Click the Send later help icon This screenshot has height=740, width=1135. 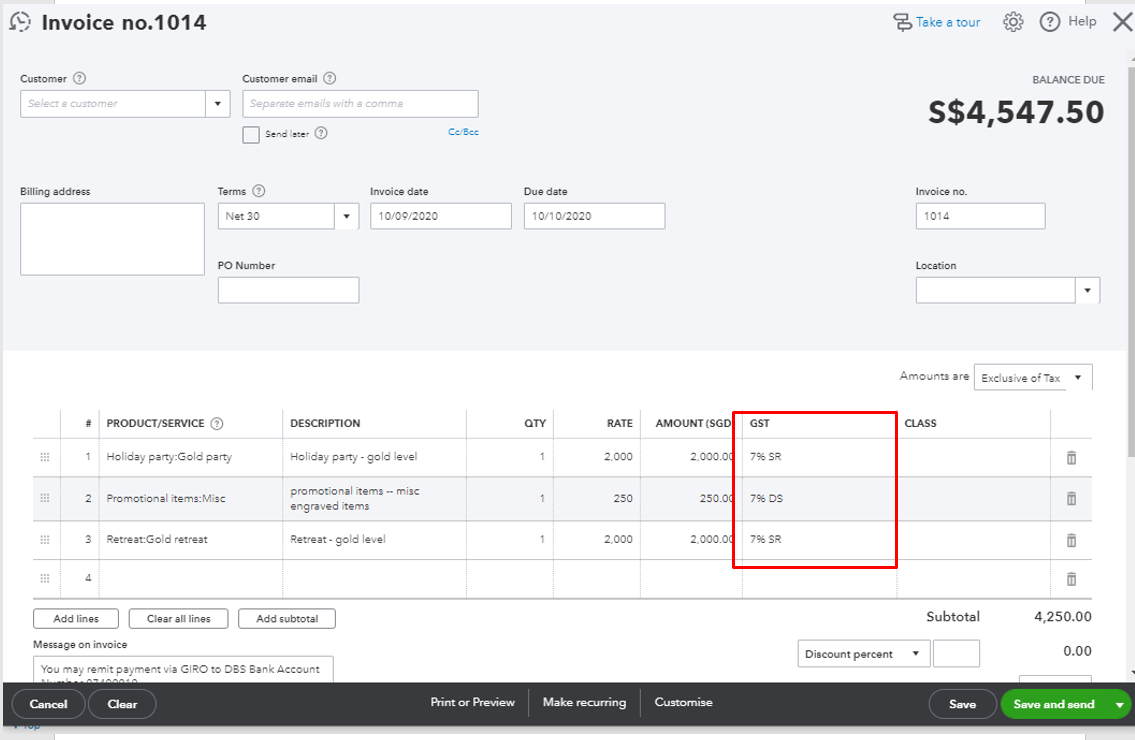(319, 134)
